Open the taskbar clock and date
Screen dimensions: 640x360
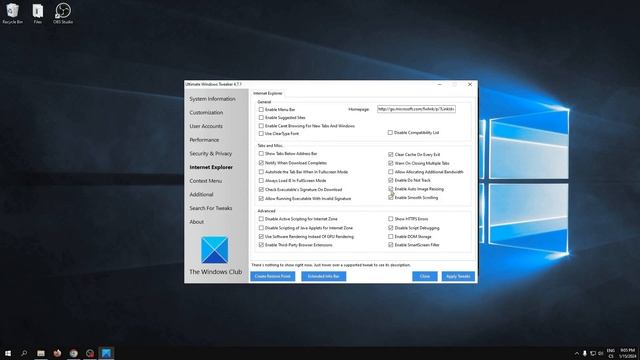[x=628, y=353]
